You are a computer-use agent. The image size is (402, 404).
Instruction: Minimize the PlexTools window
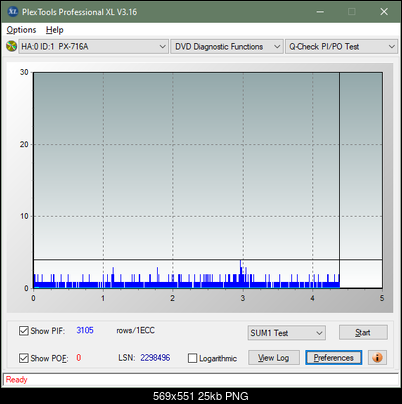[x=320, y=12]
